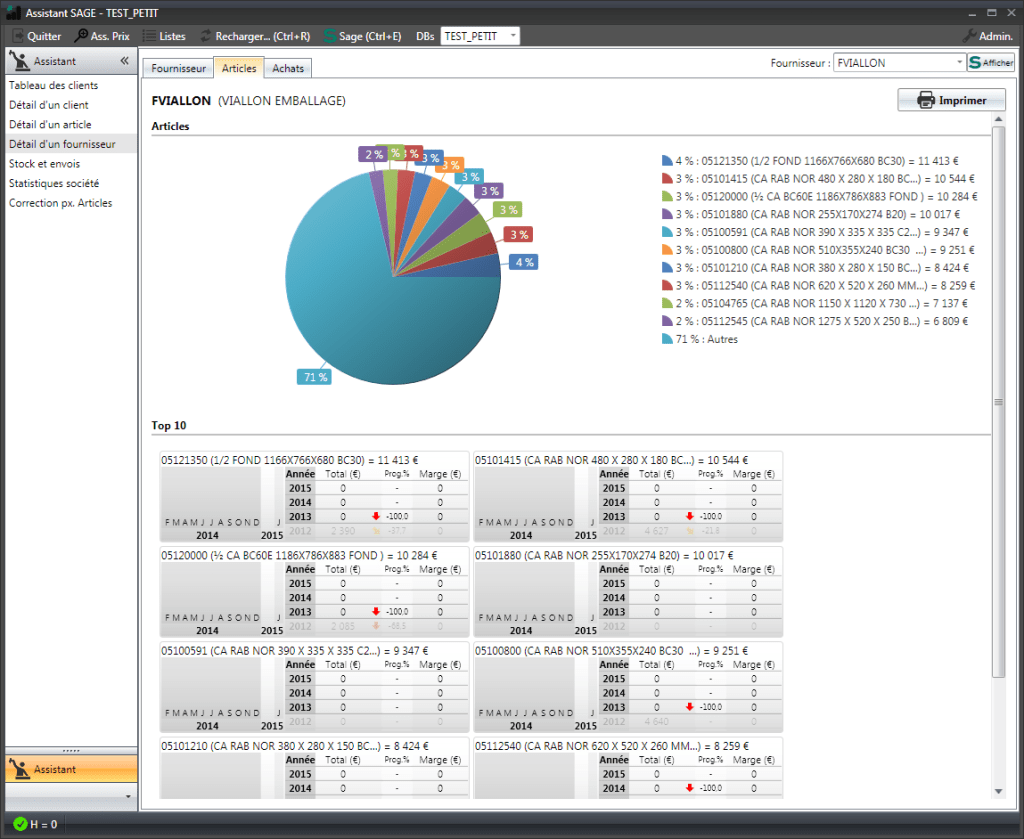This screenshot has height=839, width=1024.
Task: Click the green check status icon
Action: (19, 824)
